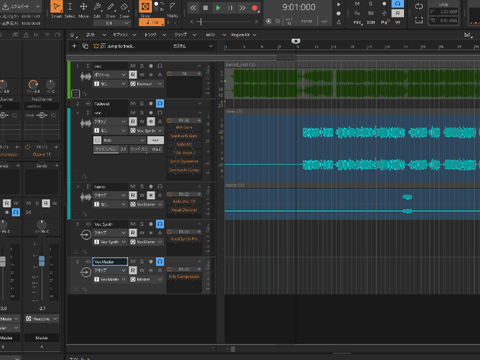480x360 pixels.
Task: Choose the Select tool
Action: pos(70,7)
